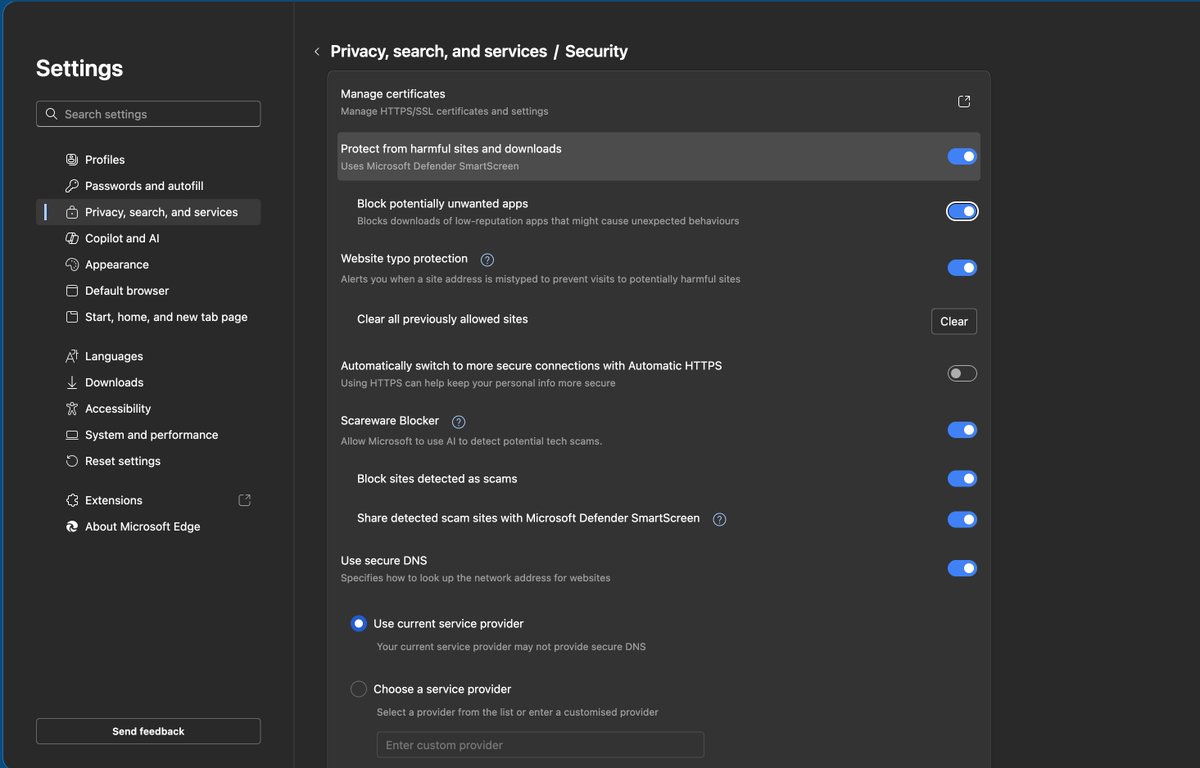Click 'Your current service provider may not provide secure DNS'

(511, 647)
